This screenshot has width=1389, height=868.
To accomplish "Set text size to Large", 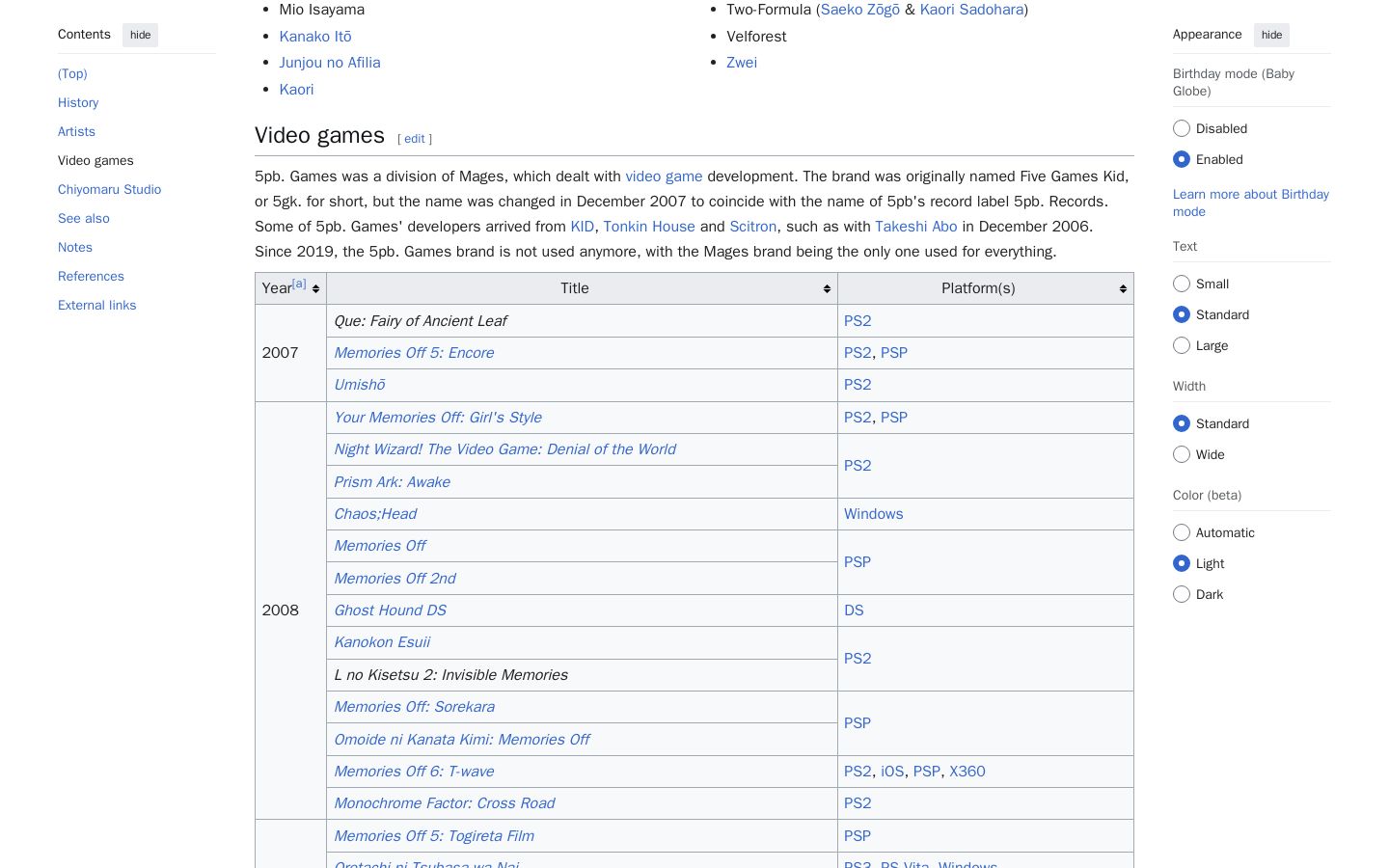I will 1182,345.
